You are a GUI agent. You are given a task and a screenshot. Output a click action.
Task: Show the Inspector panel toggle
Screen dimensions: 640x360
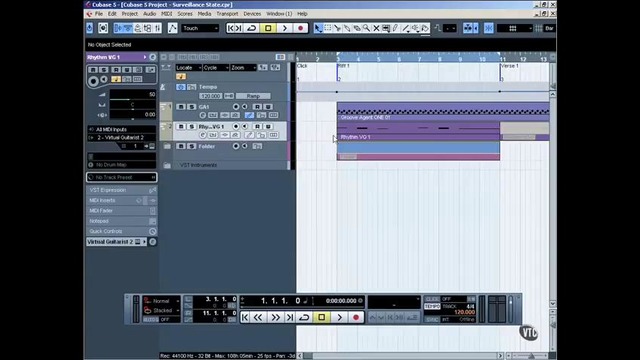(118, 28)
